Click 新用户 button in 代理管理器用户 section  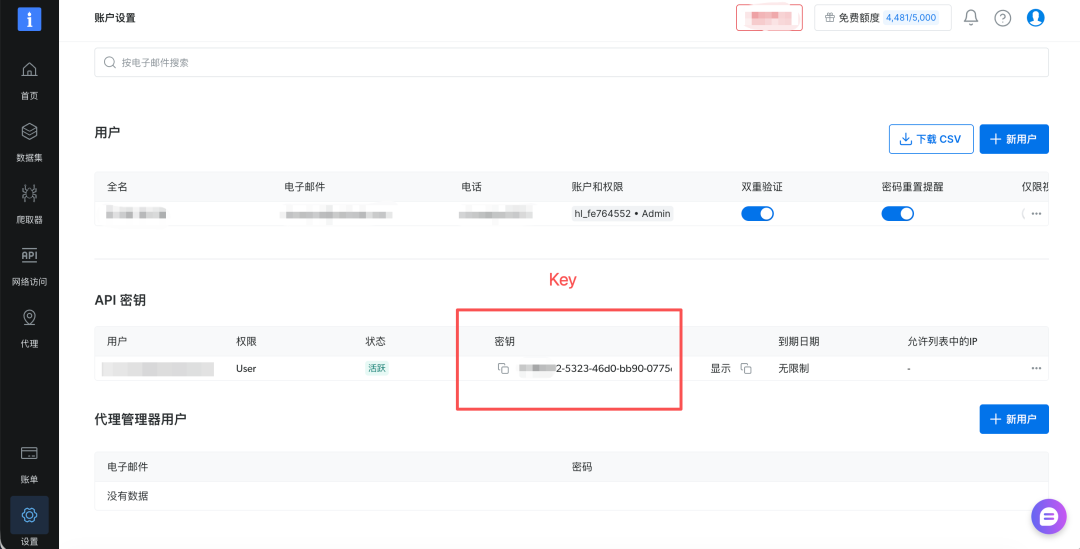click(1014, 419)
